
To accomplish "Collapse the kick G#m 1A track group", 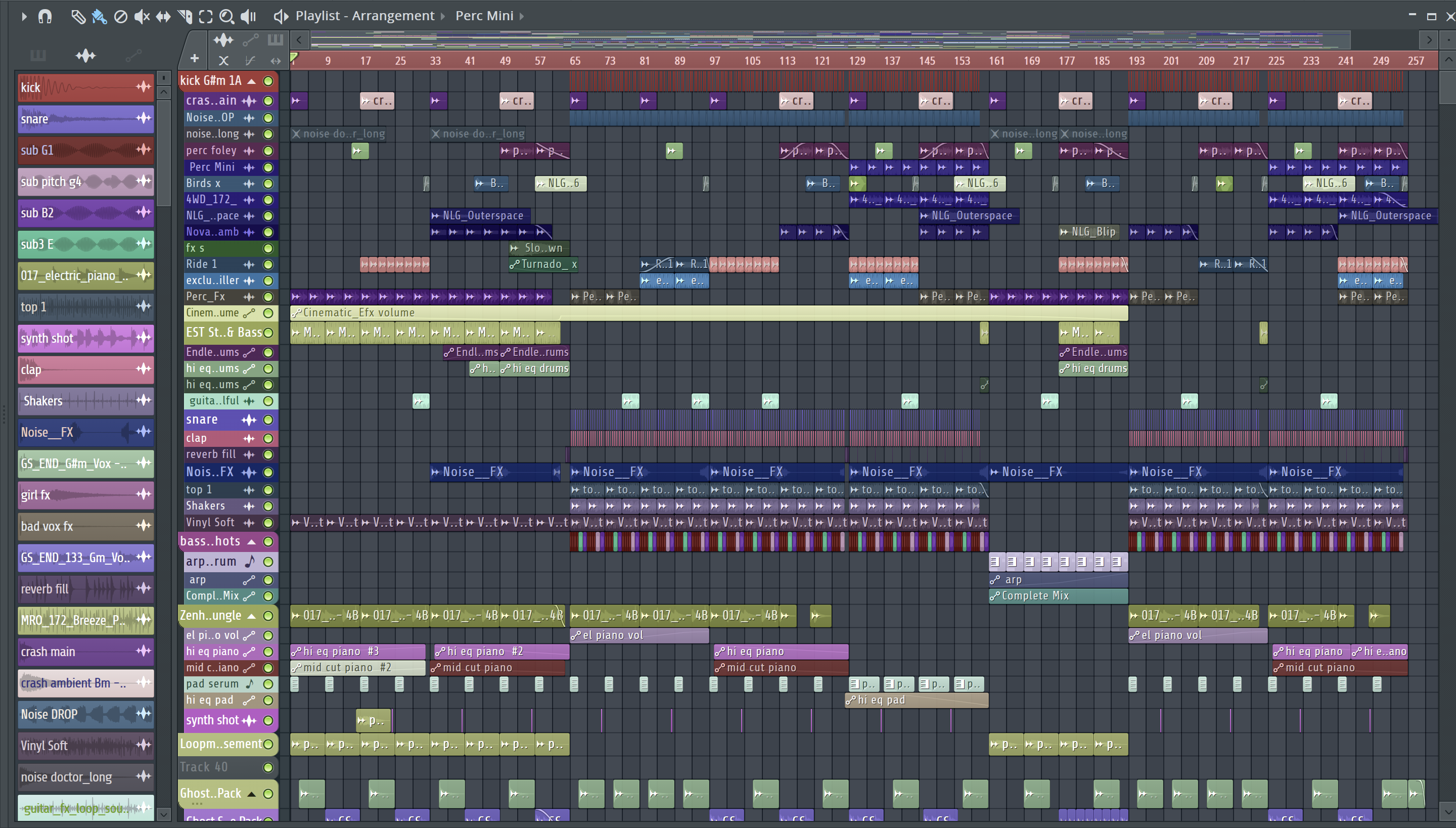I will 251,81.
